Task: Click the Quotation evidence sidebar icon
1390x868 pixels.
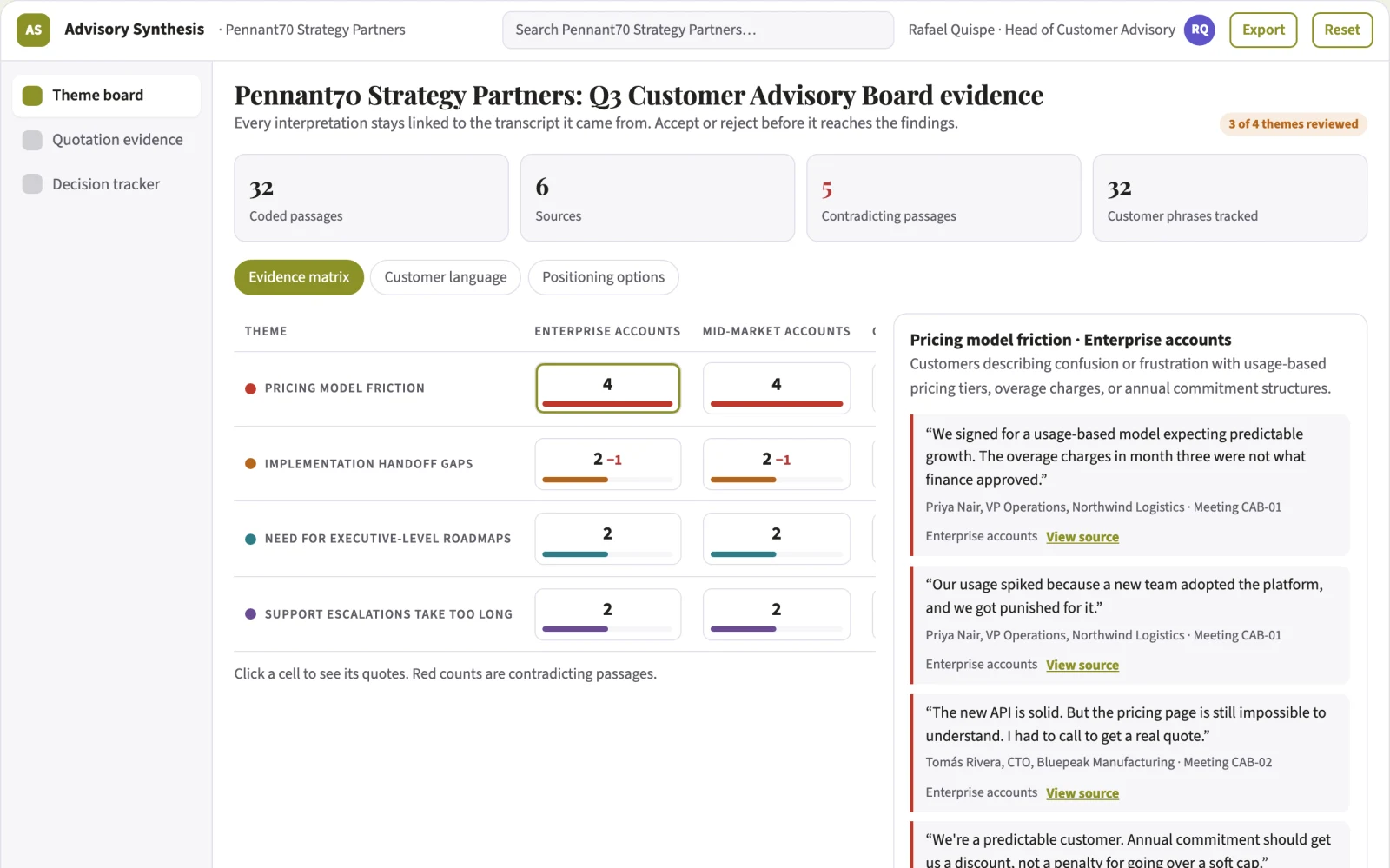Action: point(32,140)
